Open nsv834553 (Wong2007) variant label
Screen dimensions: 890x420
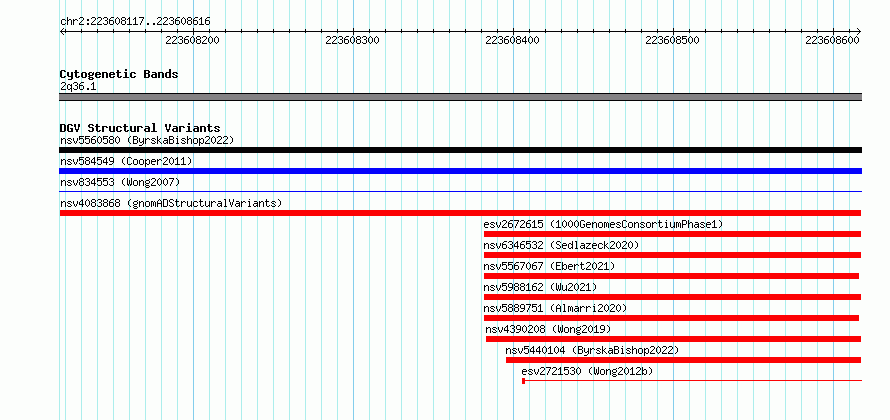coord(120,183)
